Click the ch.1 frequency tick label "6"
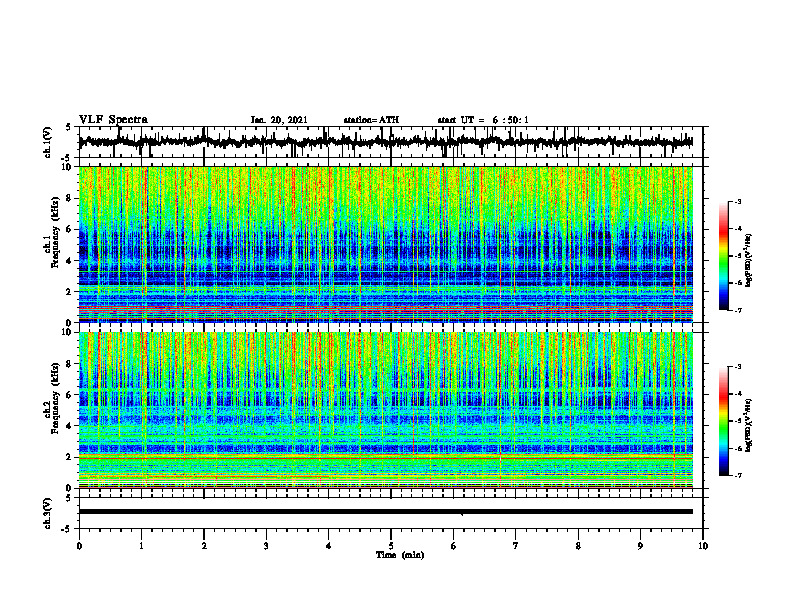Screen dimensions: 792x612 tap(70, 230)
